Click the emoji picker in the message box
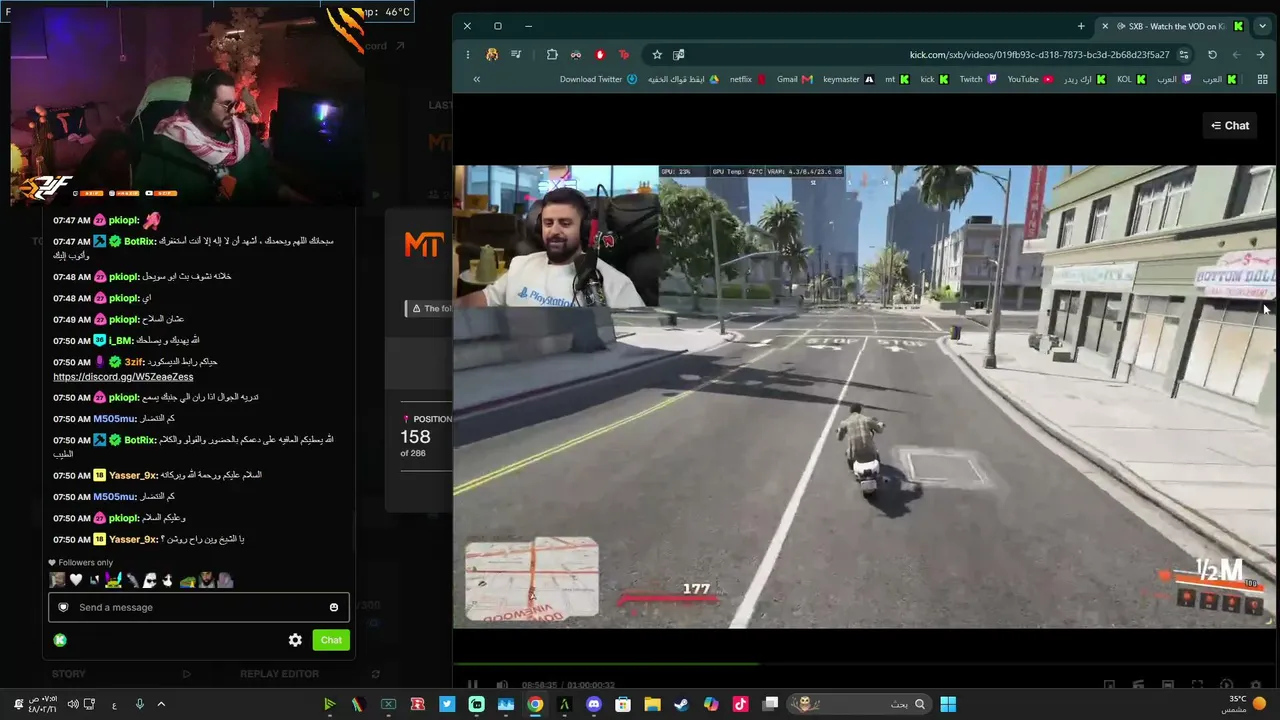 click(x=334, y=607)
